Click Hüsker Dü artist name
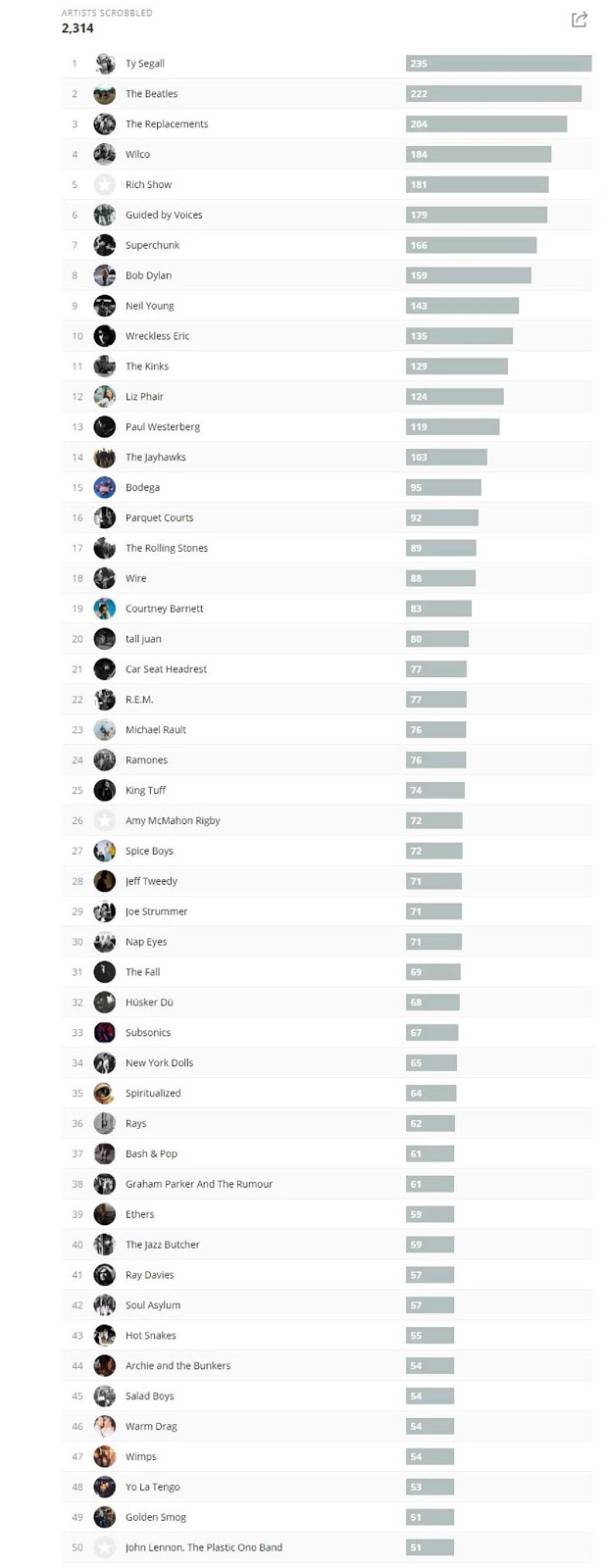This screenshot has height=1568, width=607. (x=149, y=1003)
